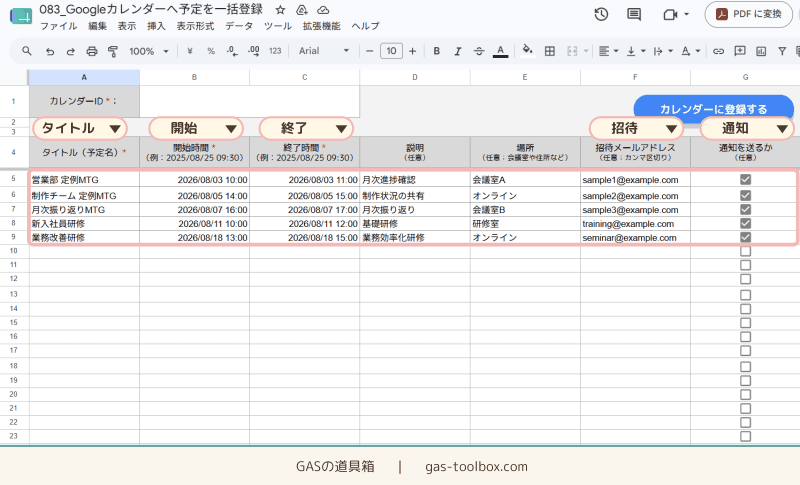Check the notification box in row 10
This screenshot has width=800, height=485.
(745, 251)
